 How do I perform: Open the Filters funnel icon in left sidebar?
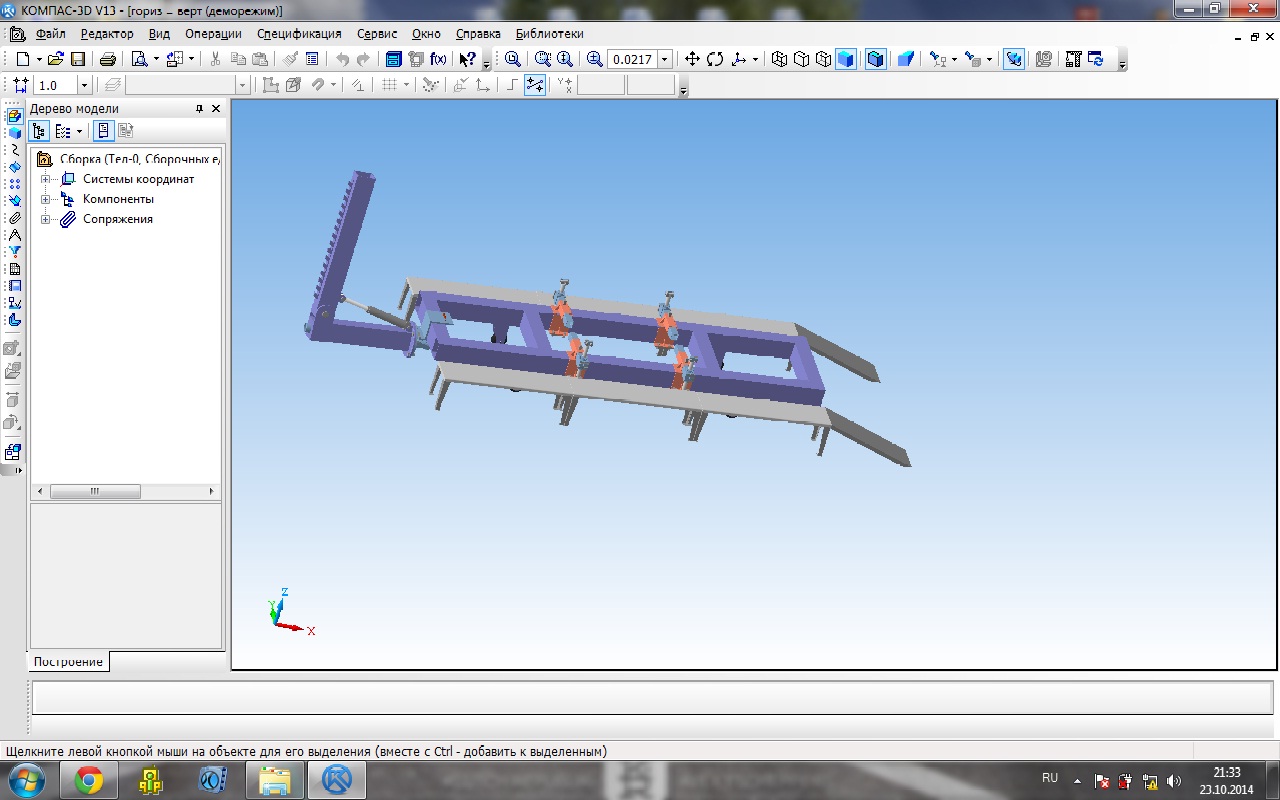(14, 252)
